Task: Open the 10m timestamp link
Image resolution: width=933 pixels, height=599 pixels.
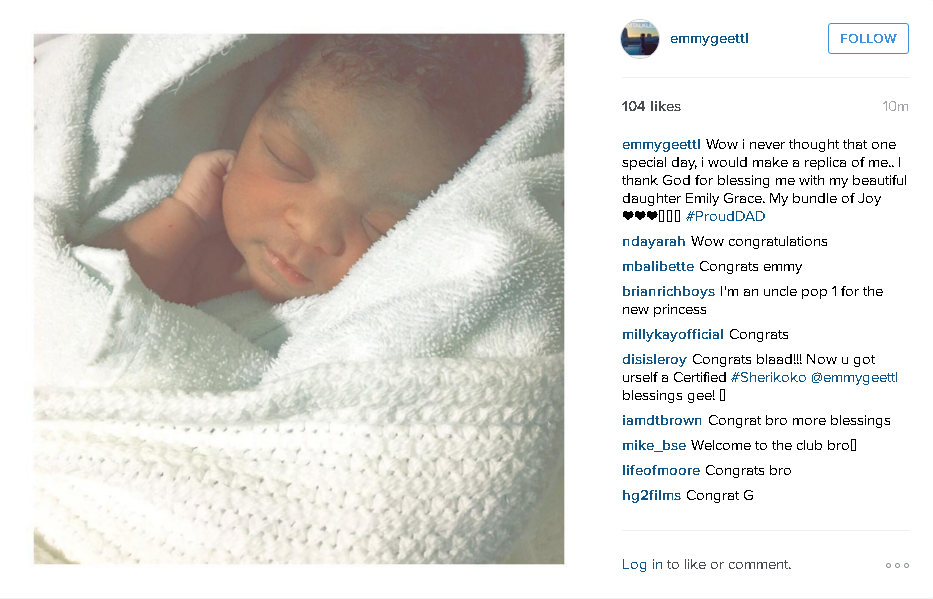Action: (895, 106)
